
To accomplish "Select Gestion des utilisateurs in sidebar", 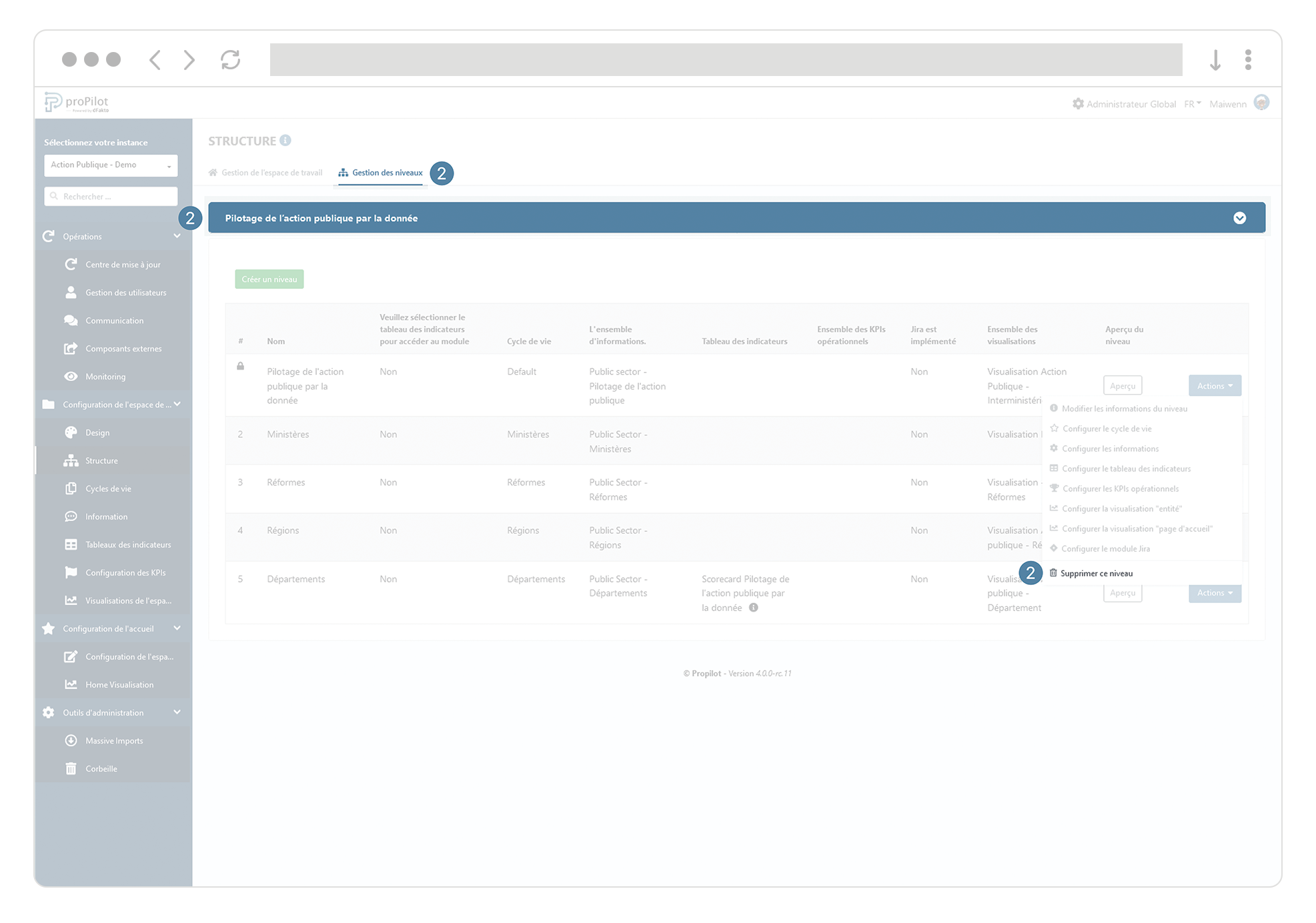I will pyautogui.click(x=126, y=292).
